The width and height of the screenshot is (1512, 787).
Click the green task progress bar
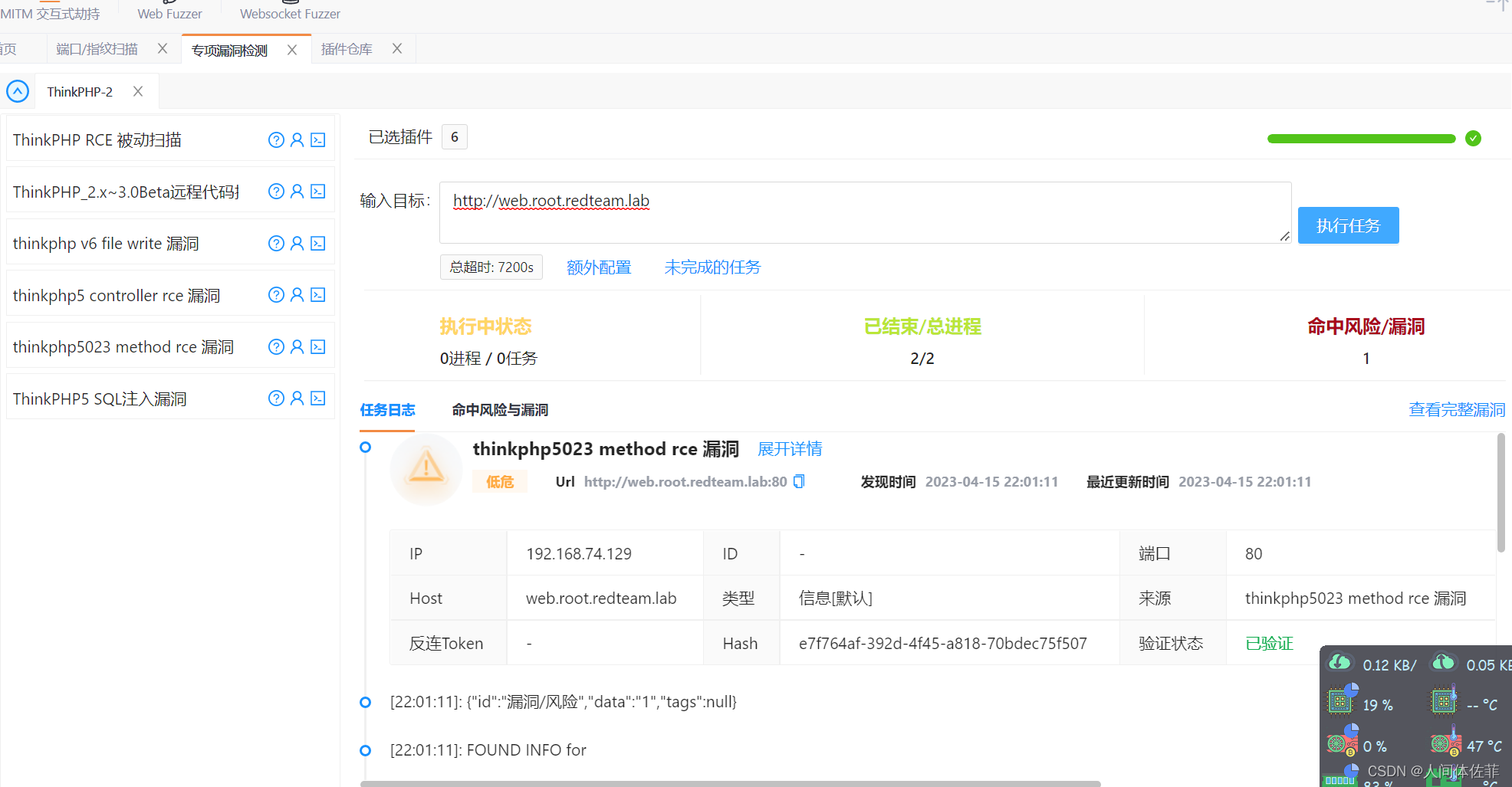(x=1361, y=139)
